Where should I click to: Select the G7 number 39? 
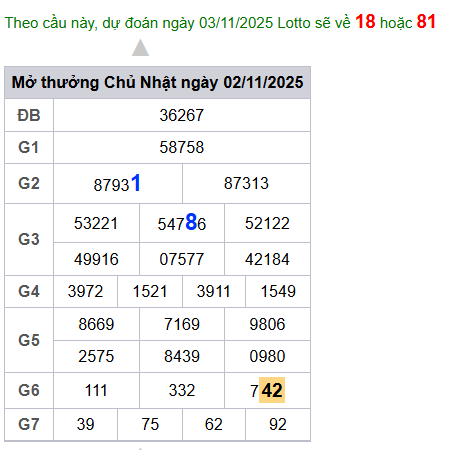pos(85,424)
